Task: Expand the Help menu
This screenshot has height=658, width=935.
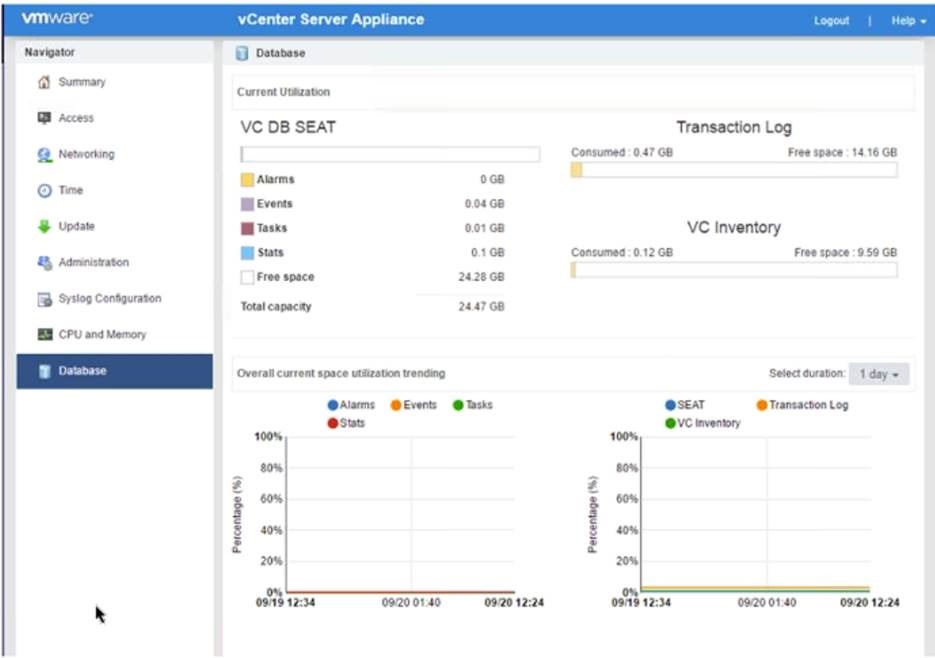Action: tap(907, 21)
